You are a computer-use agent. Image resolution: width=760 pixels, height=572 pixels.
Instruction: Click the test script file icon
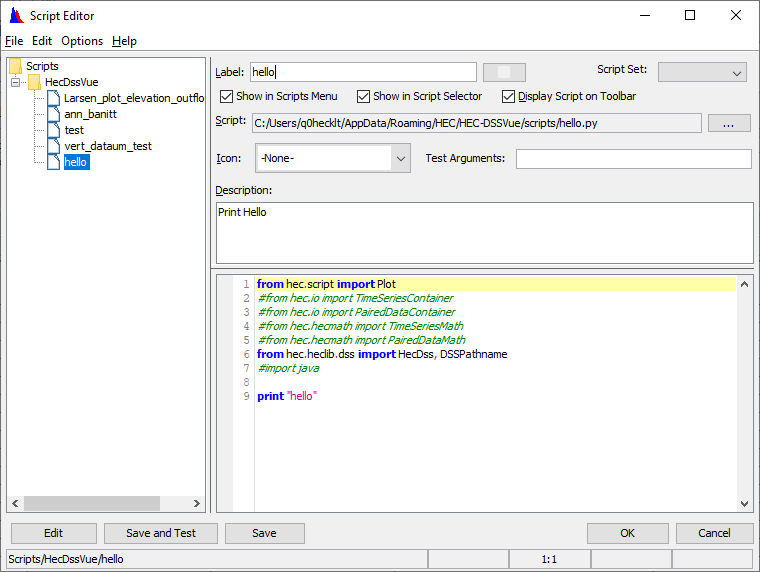click(54, 130)
